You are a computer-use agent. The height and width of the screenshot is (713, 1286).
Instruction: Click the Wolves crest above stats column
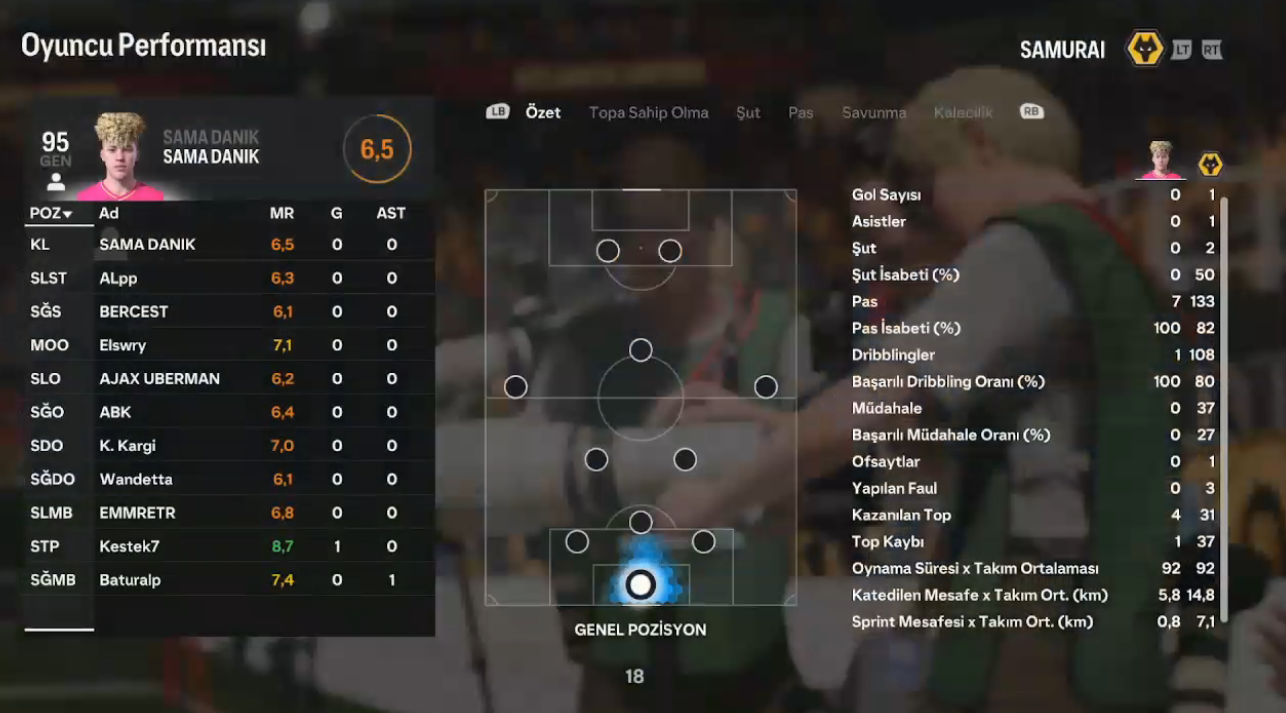(1210, 164)
